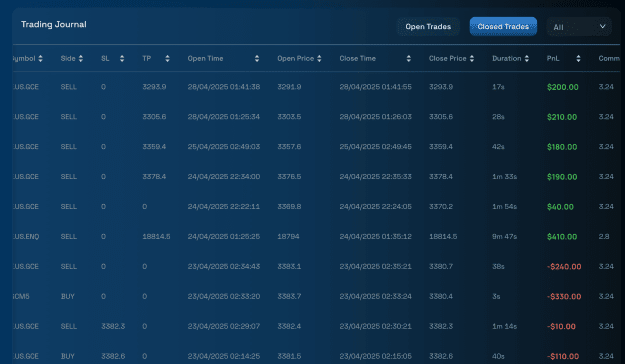This screenshot has height=364, width=625.
Task: Sort by Side column arrows
Action: click(x=81, y=59)
